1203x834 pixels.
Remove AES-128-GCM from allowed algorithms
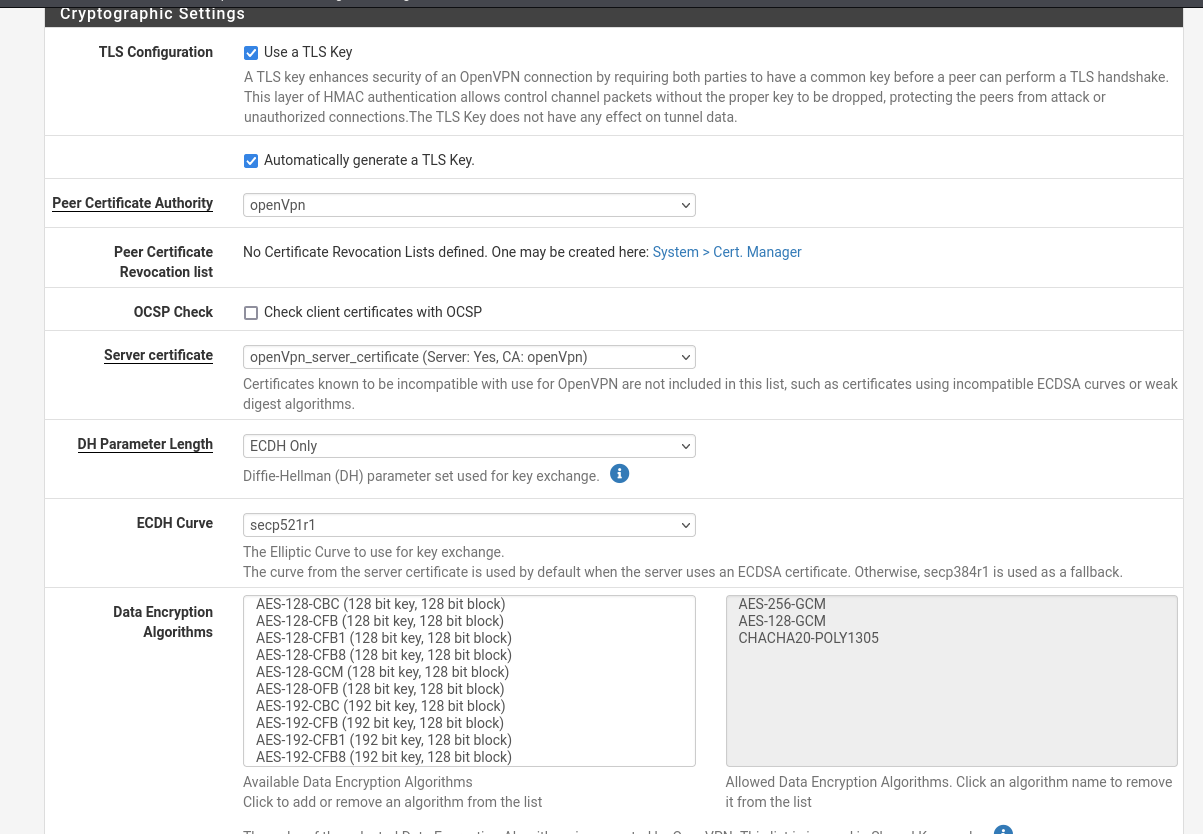(x=782, y=621)
